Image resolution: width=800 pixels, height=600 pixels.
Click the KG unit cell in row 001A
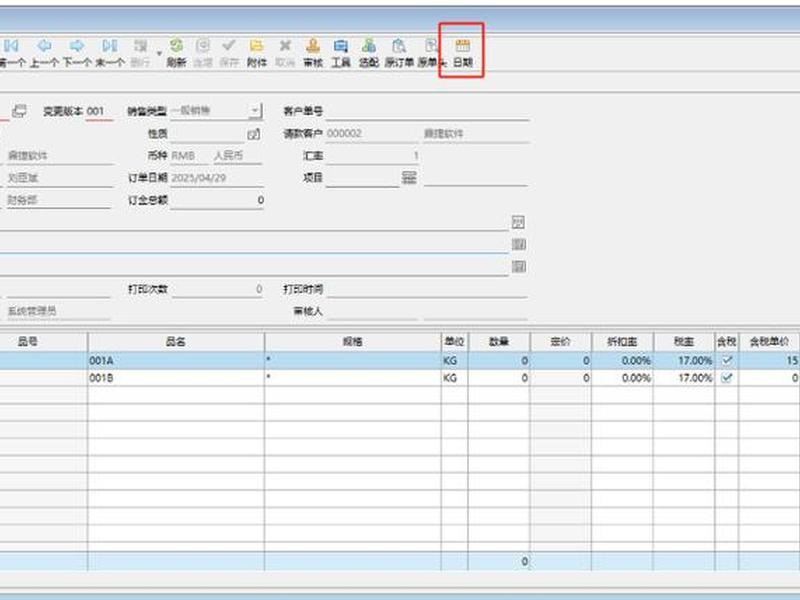454,361
